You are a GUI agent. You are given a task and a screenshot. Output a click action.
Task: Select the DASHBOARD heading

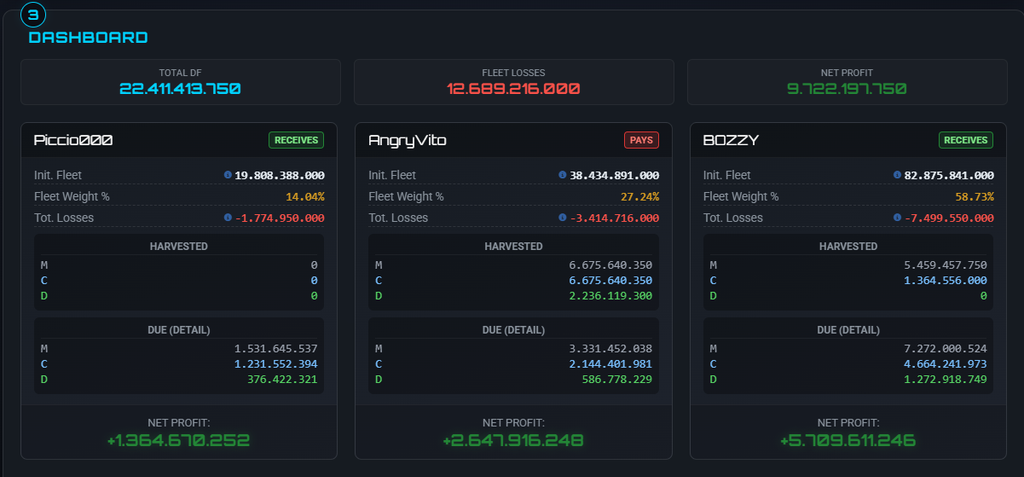click(88, 37)
